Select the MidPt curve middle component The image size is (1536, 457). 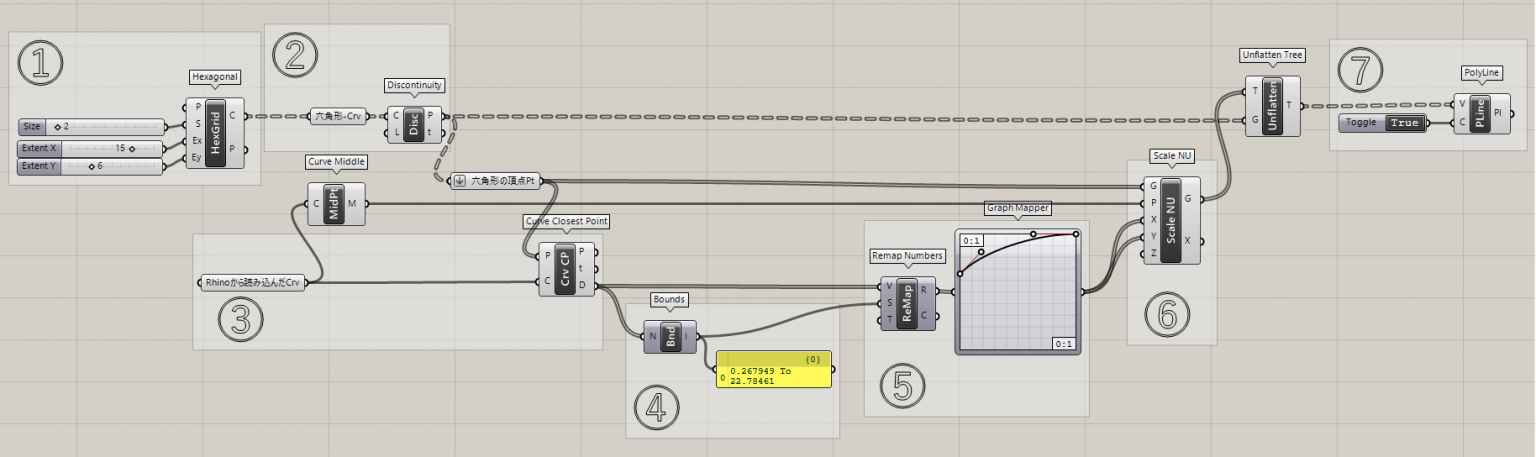335,204
